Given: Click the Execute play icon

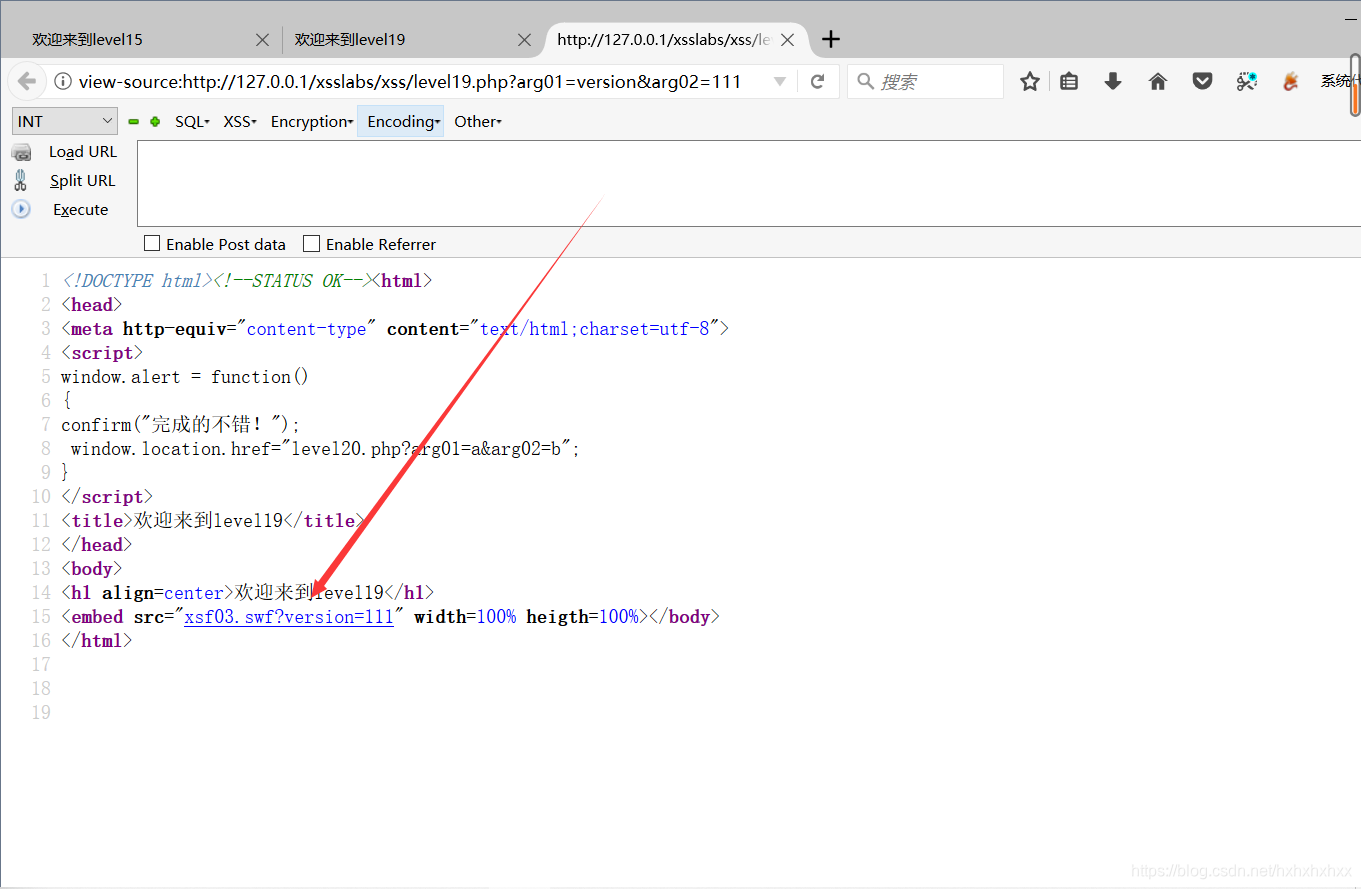Looking at the screenshot, I should coord(21,209).
